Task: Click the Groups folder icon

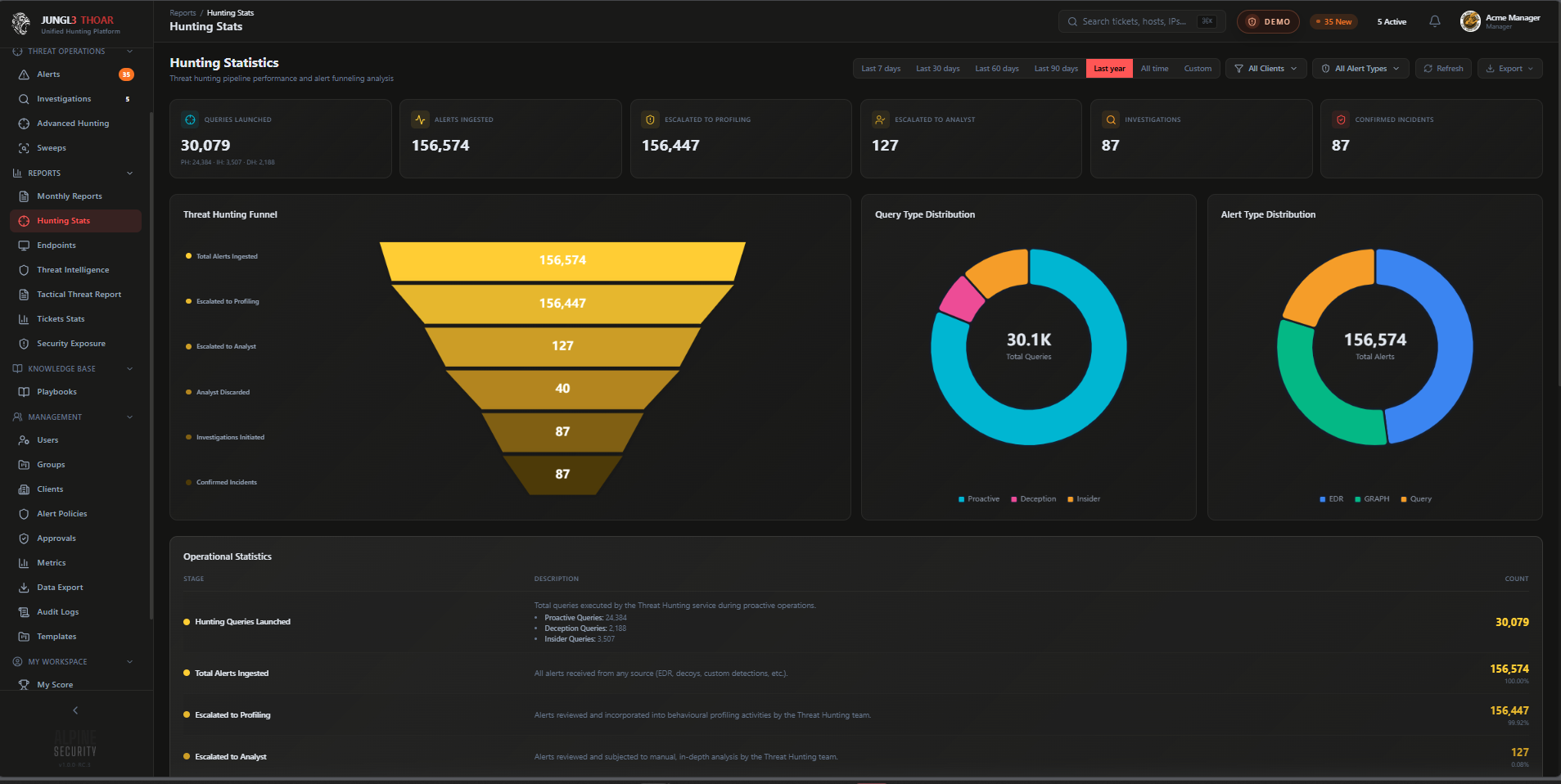Action: 24,465
